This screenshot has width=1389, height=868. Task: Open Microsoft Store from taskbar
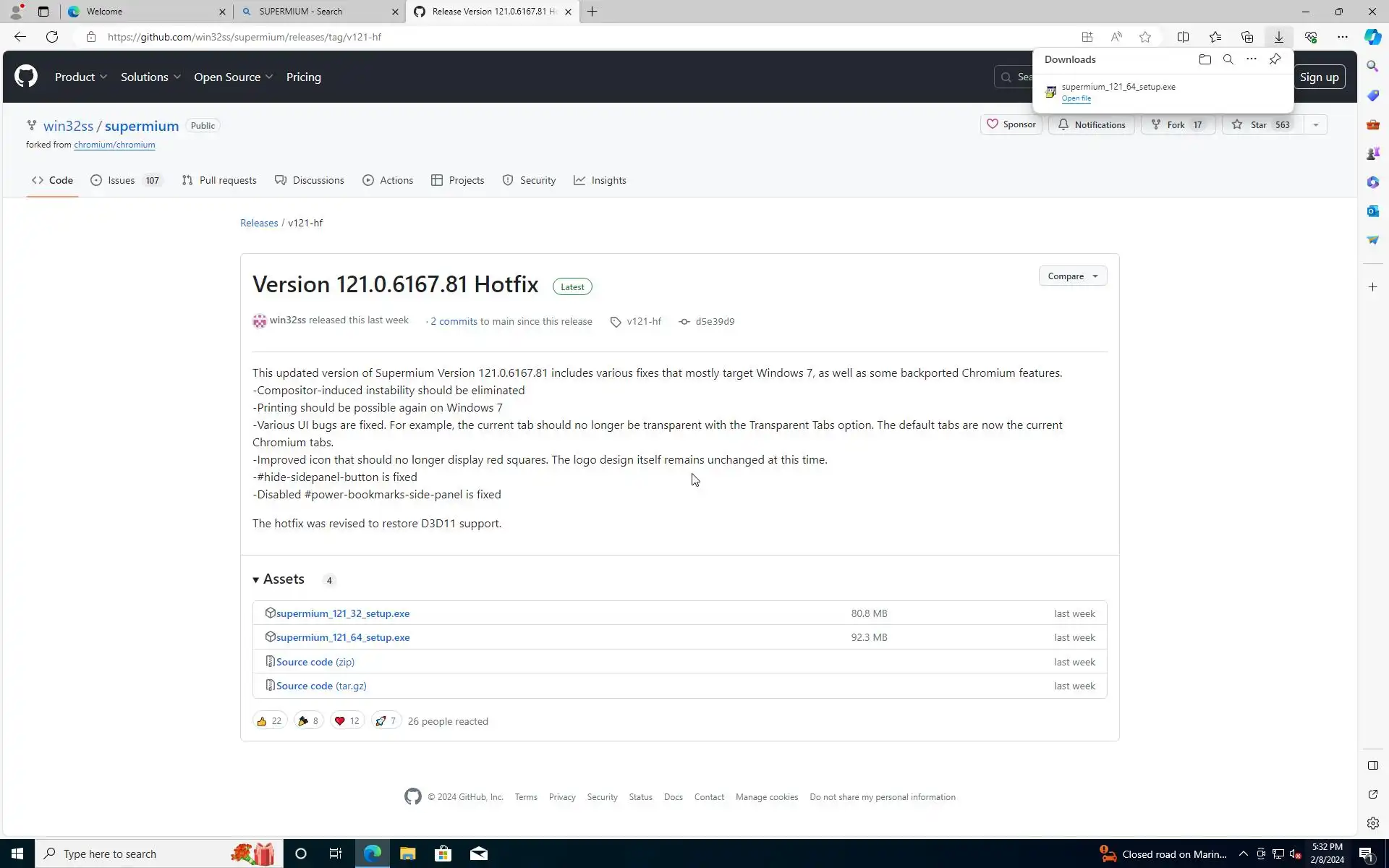pyautogui.click(x=443, y=854)
